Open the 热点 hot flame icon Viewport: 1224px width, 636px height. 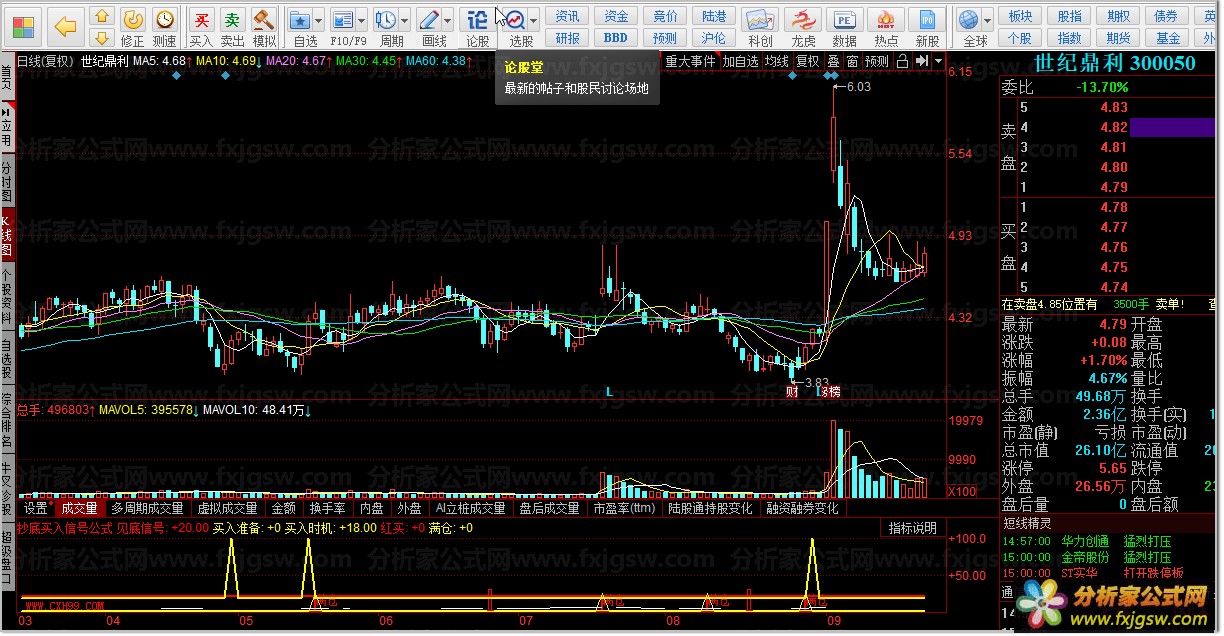886,20
